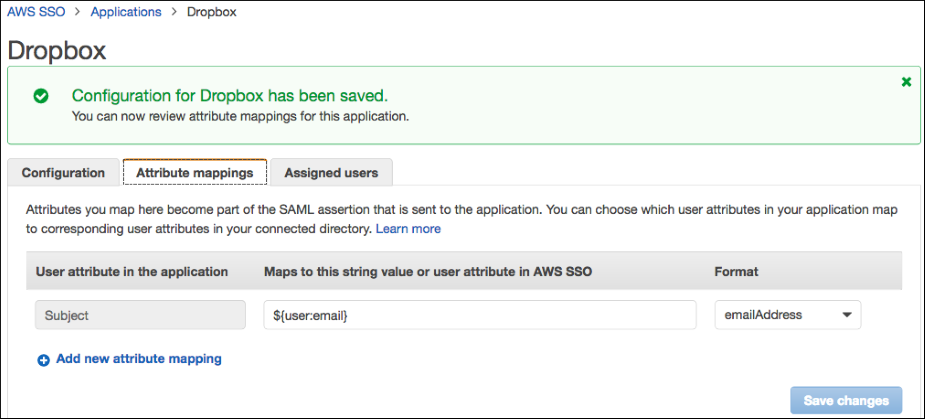
Task: Click the Dropbox page heading
Action: 57,51
